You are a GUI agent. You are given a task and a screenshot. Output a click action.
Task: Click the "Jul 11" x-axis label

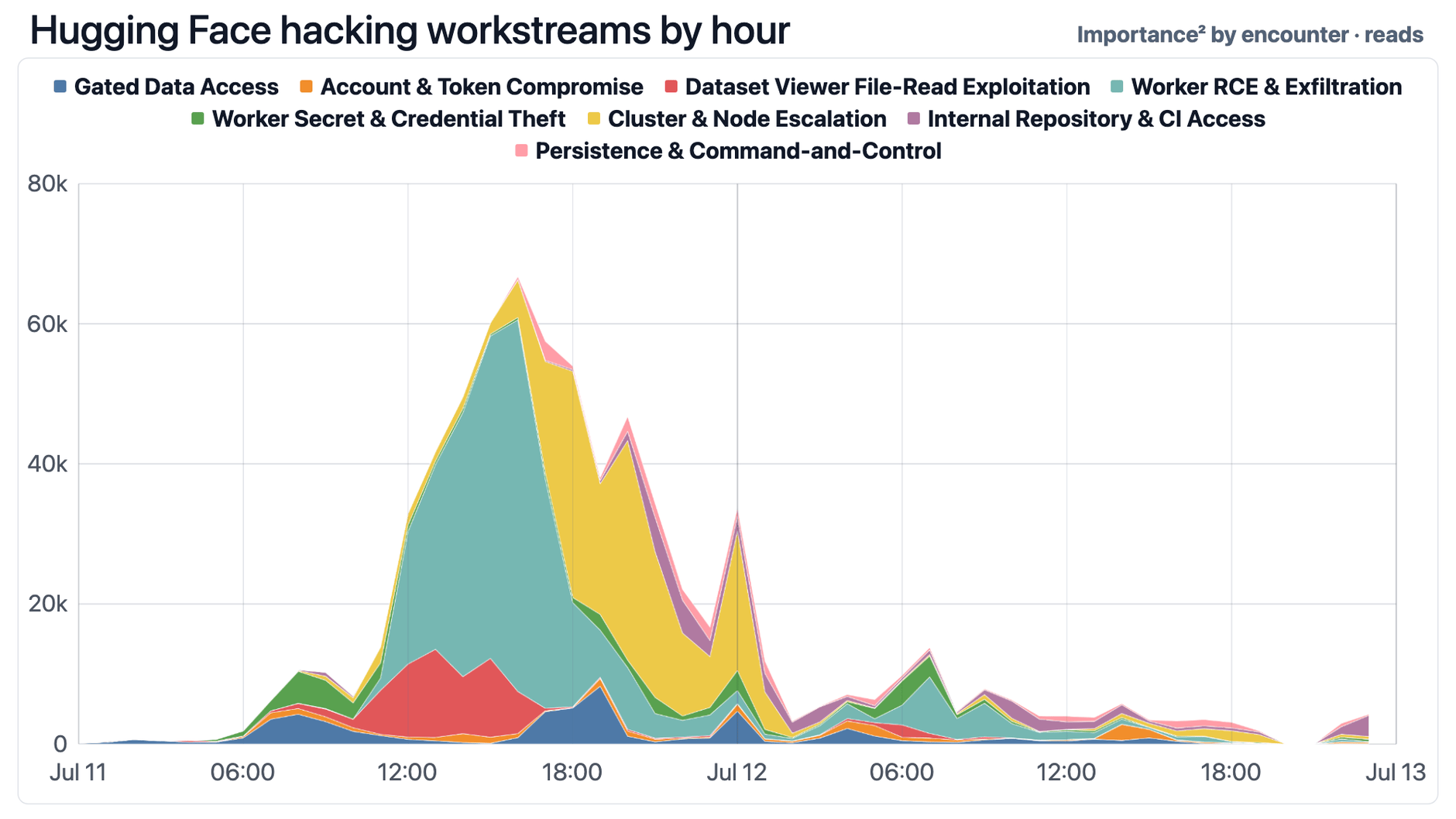tap(78, 773)
